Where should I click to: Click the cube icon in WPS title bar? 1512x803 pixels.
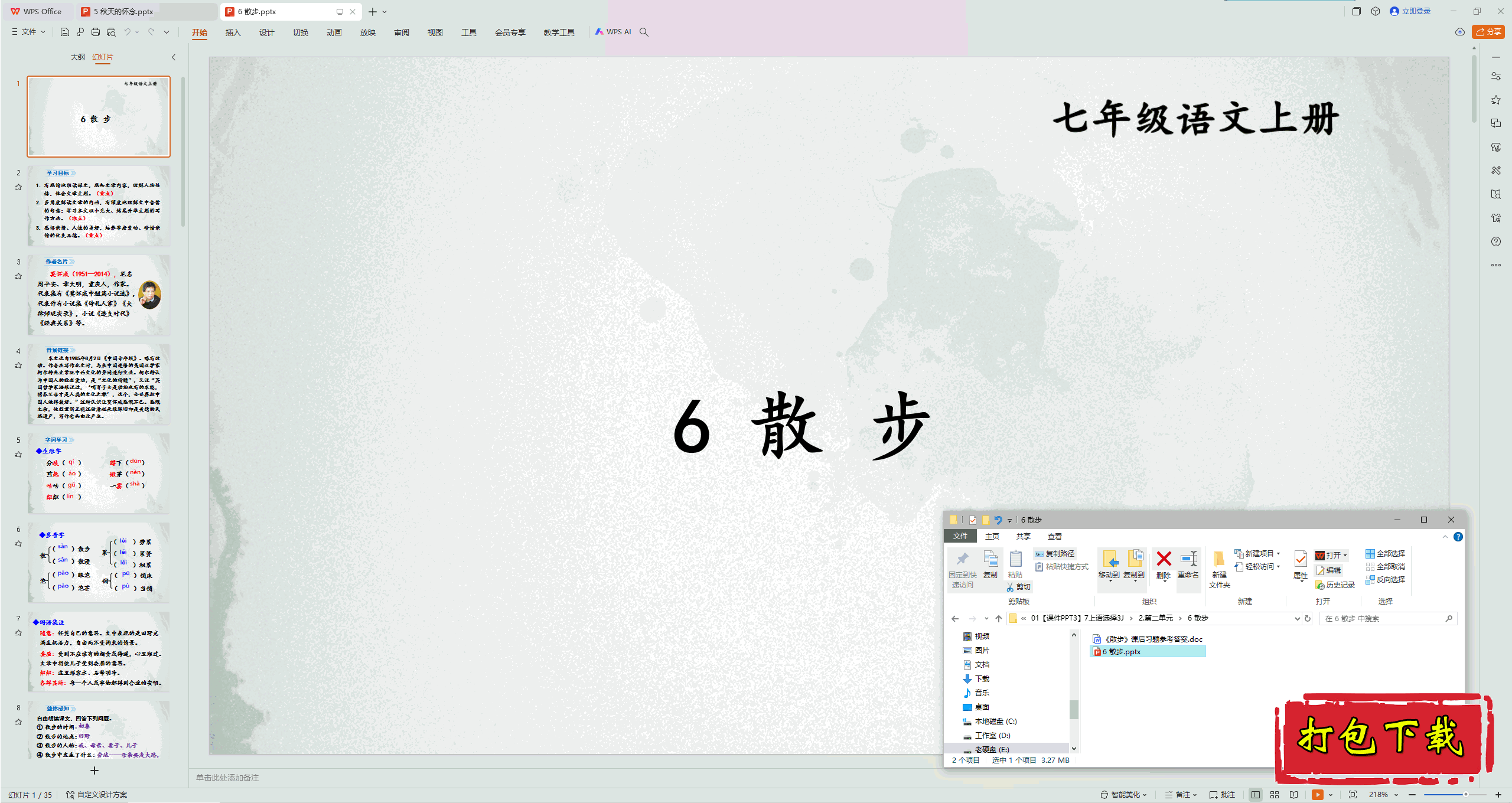(1376, 11)
